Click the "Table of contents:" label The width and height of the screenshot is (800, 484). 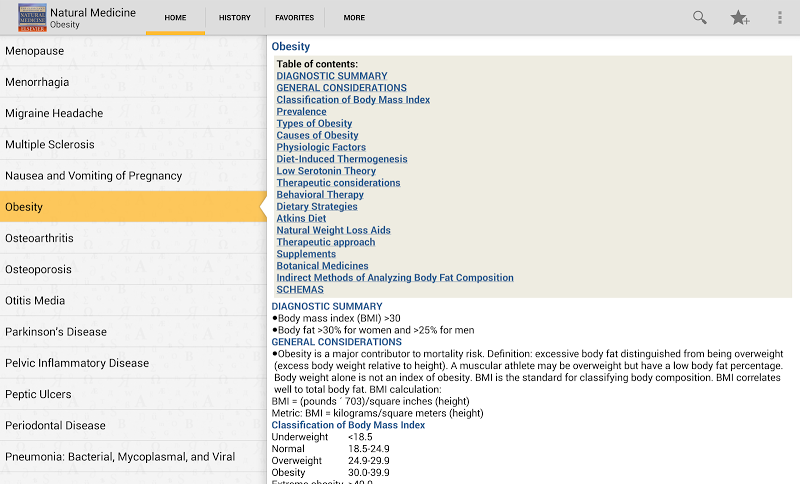pos(317,64)
